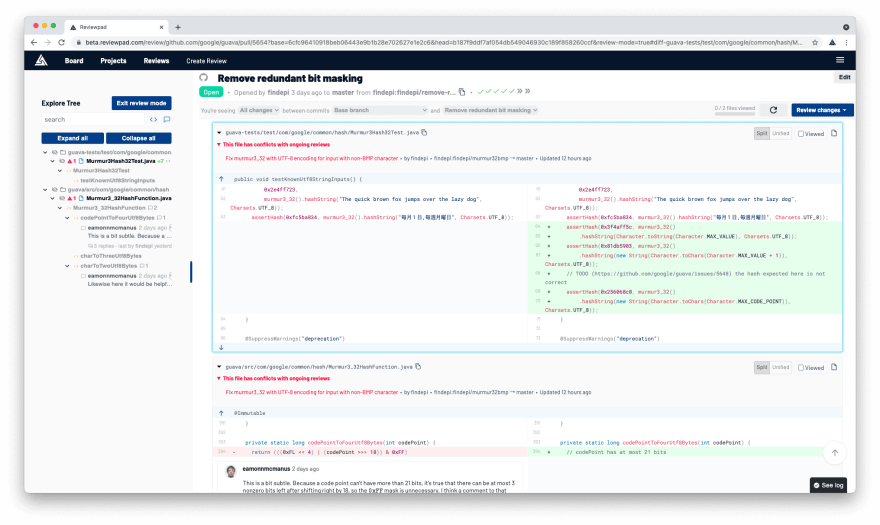
Task: Open the first diff's Fix murmur3_32 with UTF-8 link
Action: pos(311,158)
